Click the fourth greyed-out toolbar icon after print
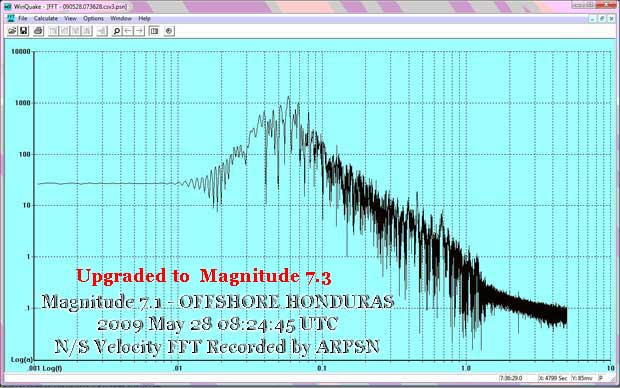Image resolution: width=620 pixels, height=388 pixels. pyautogui.click(x=87, y=31)
